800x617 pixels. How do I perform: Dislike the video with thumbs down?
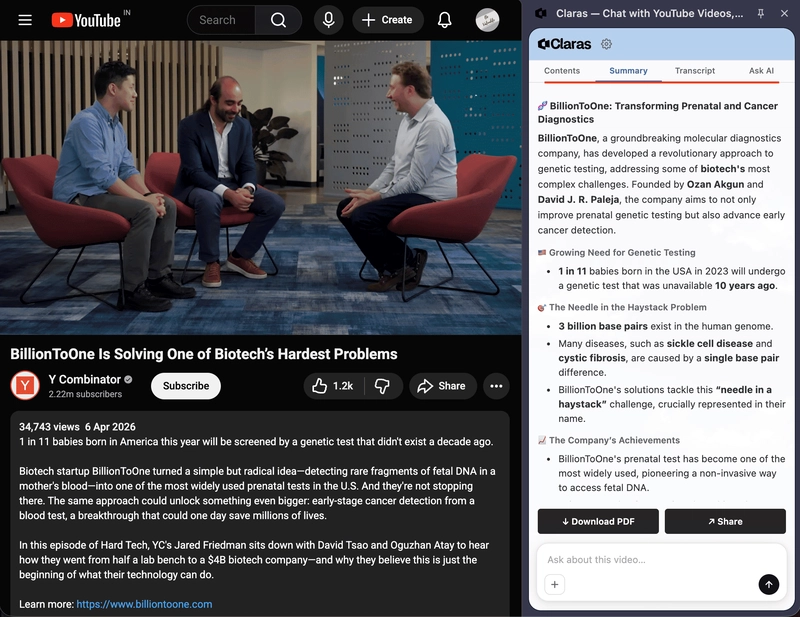point(382,386)
